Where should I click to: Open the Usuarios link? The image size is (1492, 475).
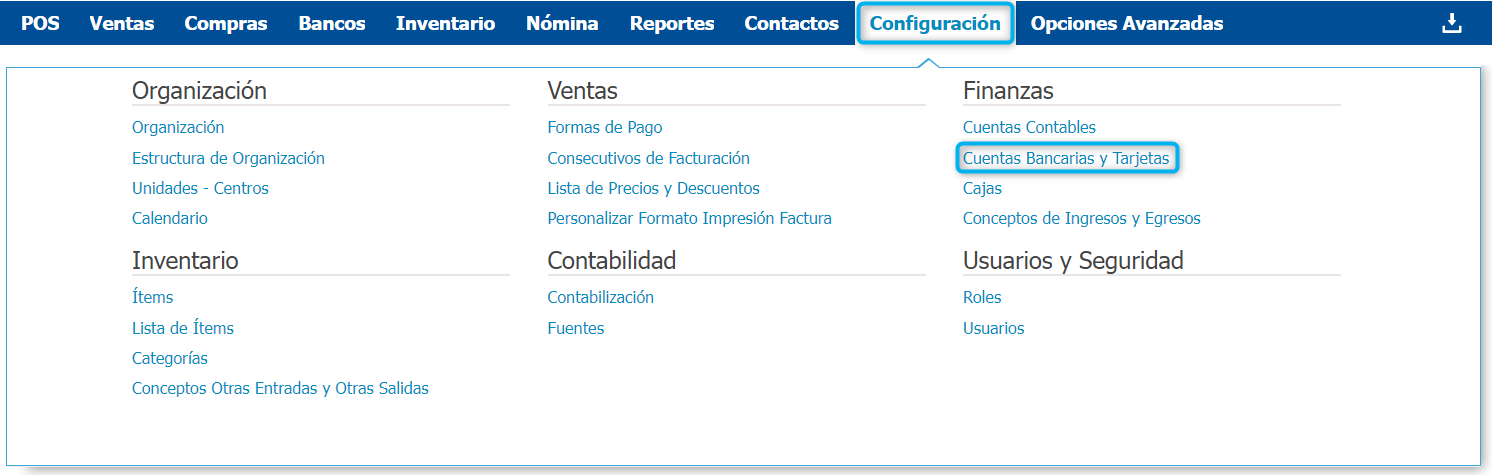pyautogui.click(x=993, y=328)
